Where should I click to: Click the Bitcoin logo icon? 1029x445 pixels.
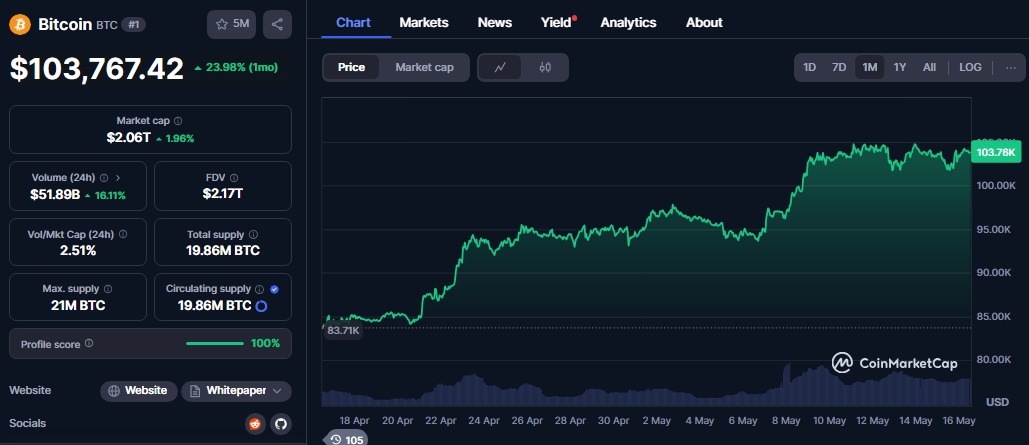(x=20, y=24)
